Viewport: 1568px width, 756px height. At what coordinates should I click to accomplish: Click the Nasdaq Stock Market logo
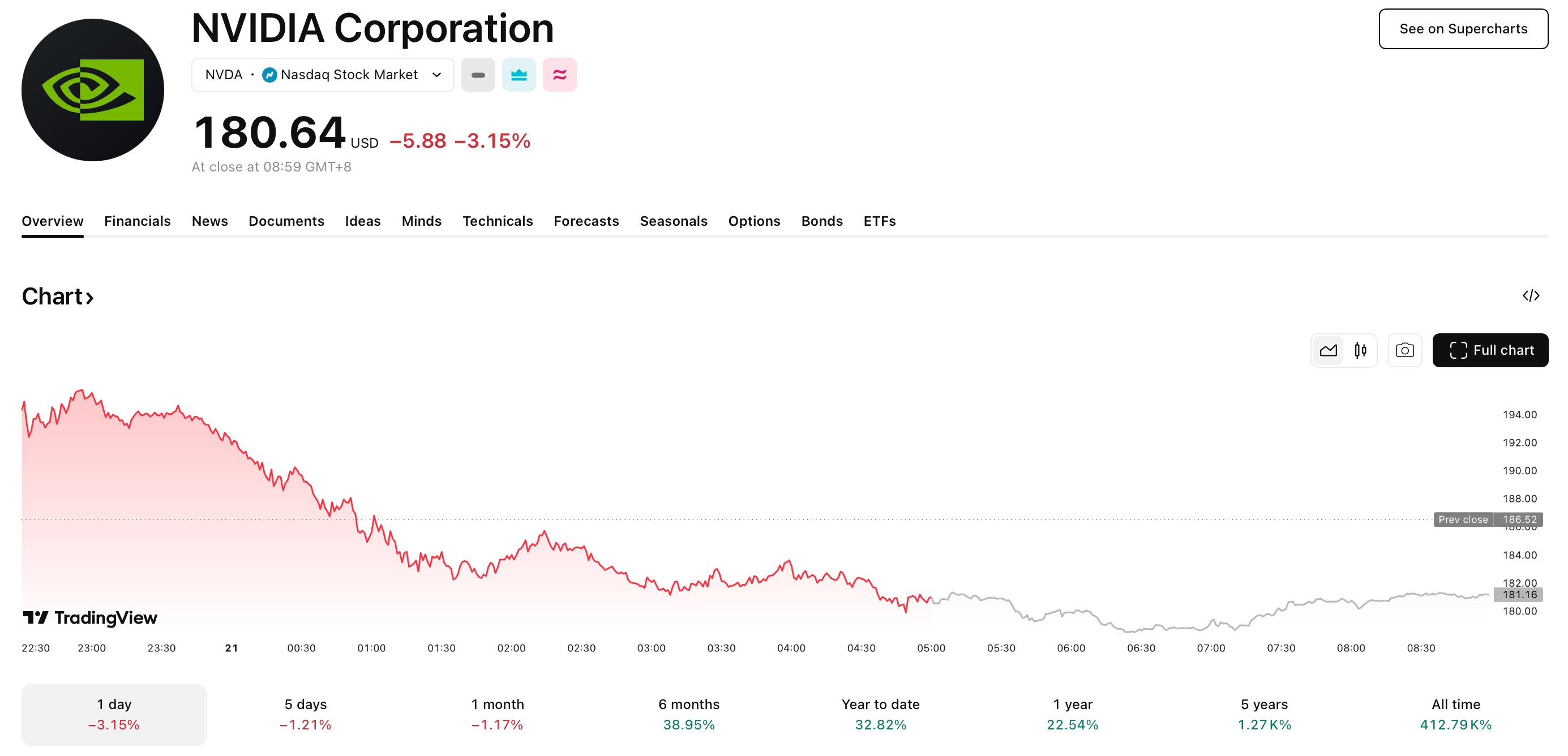tap(269, 74)
